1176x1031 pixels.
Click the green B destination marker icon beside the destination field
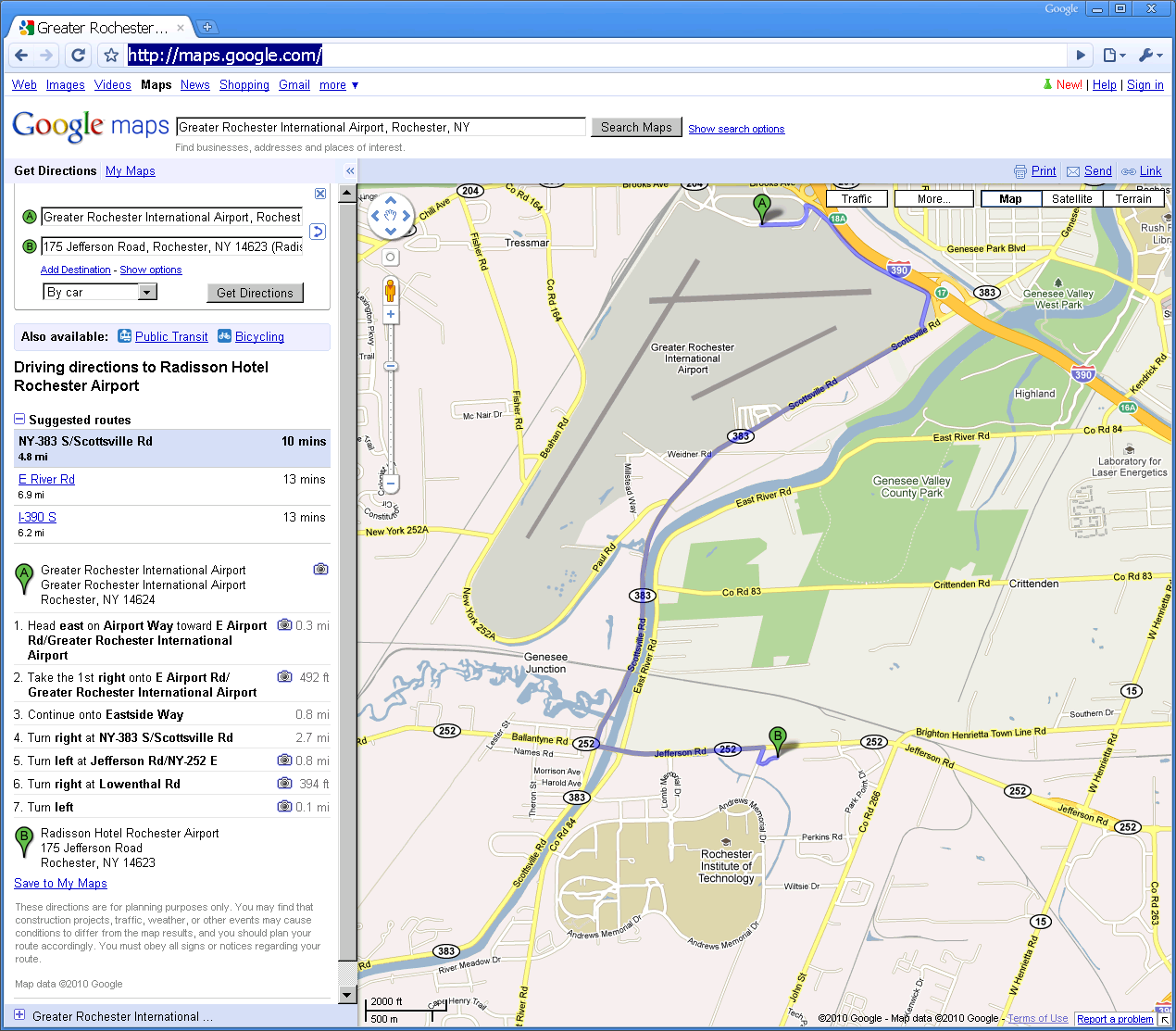point(29,246)
